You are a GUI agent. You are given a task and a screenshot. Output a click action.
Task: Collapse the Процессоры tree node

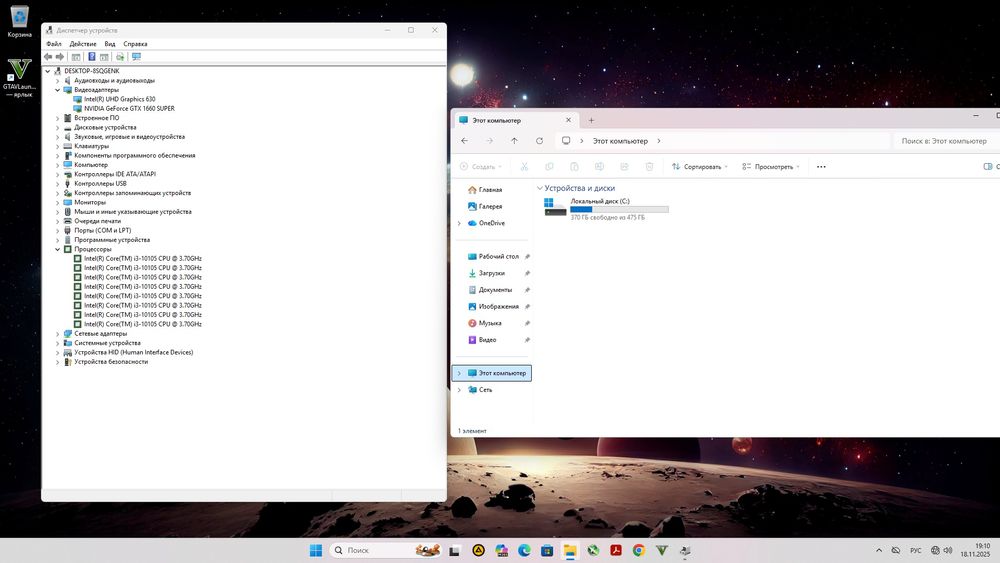click(x=57, y=249)
